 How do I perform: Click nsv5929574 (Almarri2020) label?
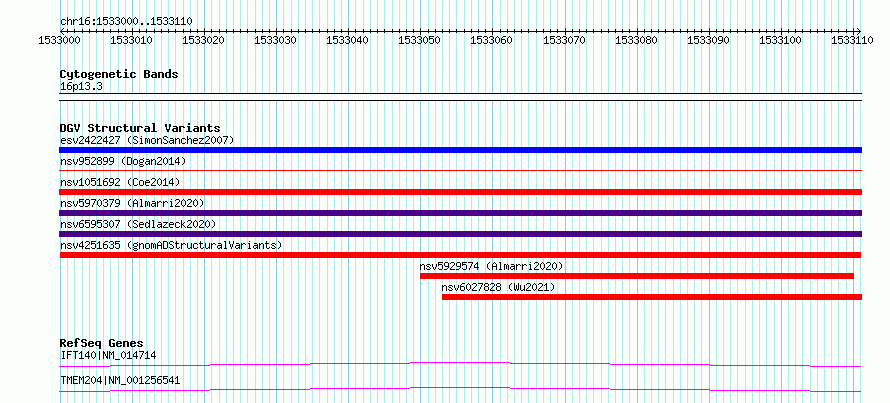(x=492, y=266)
